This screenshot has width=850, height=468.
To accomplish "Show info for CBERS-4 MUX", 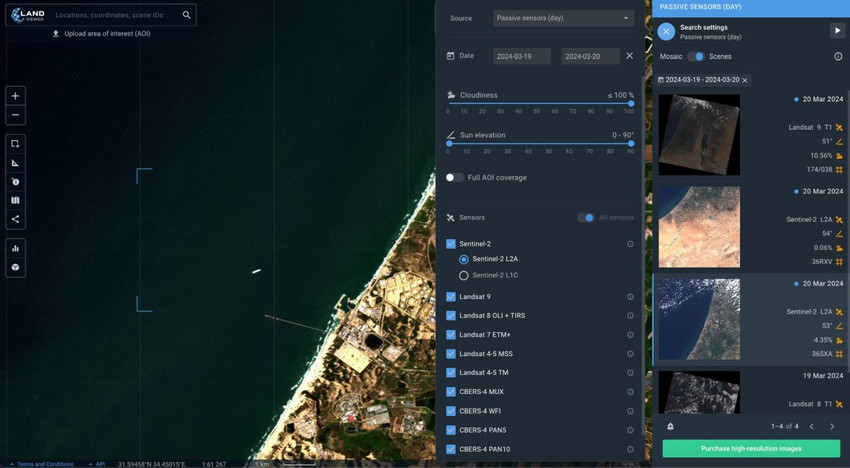I will click(x=630, y=392).
